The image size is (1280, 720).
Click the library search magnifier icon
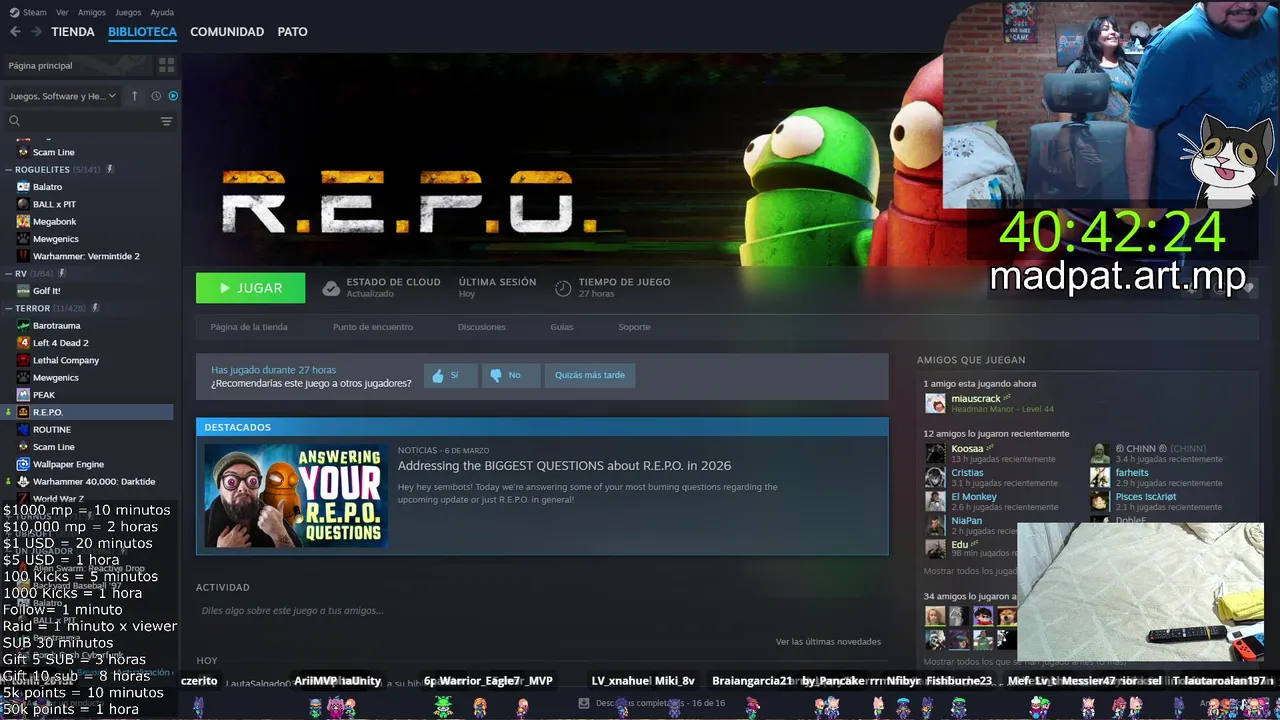click(14, 121)
